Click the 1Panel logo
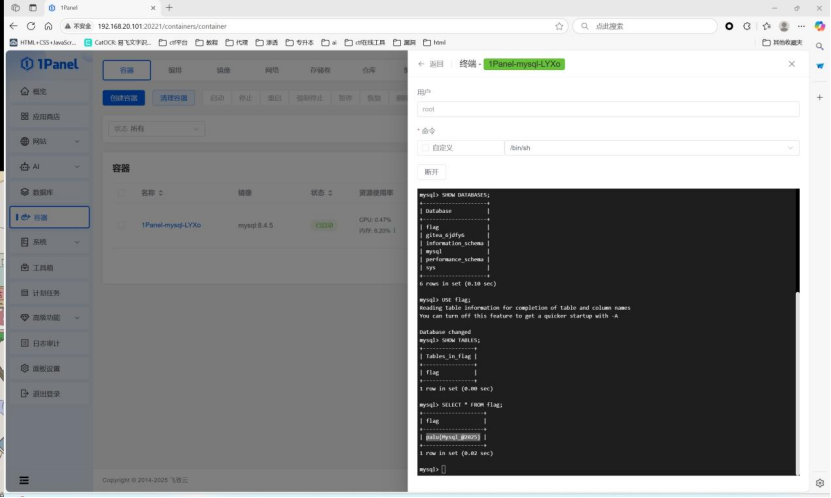This screenshot has height=498, width=831. (x=49, y=64)
